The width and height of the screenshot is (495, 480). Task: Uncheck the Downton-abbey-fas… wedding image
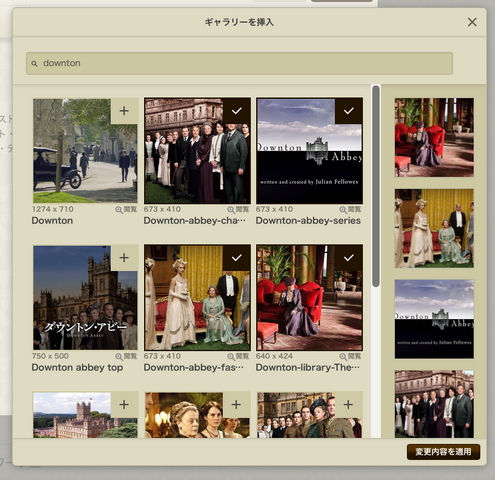237,258
